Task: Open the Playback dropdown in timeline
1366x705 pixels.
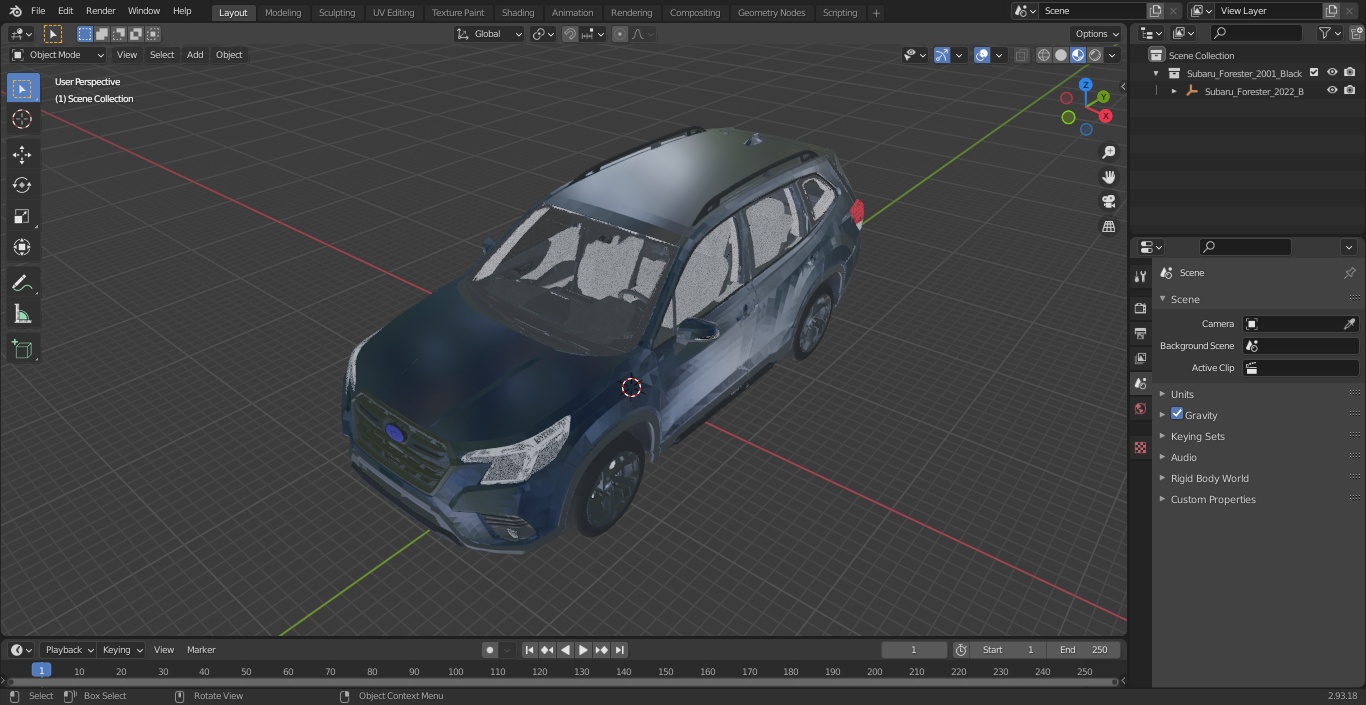Action: coord(68,650)
